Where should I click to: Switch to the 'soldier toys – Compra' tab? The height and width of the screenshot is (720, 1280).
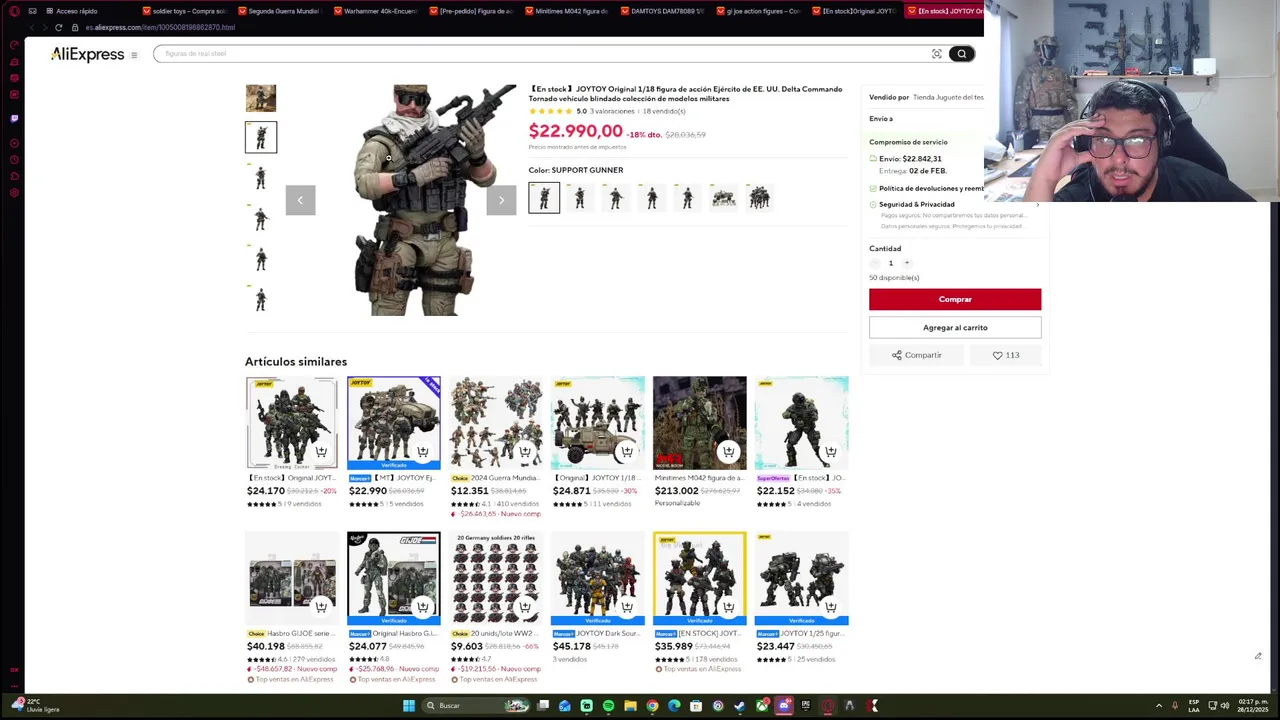pyautogui.click(x=184, y=11)
